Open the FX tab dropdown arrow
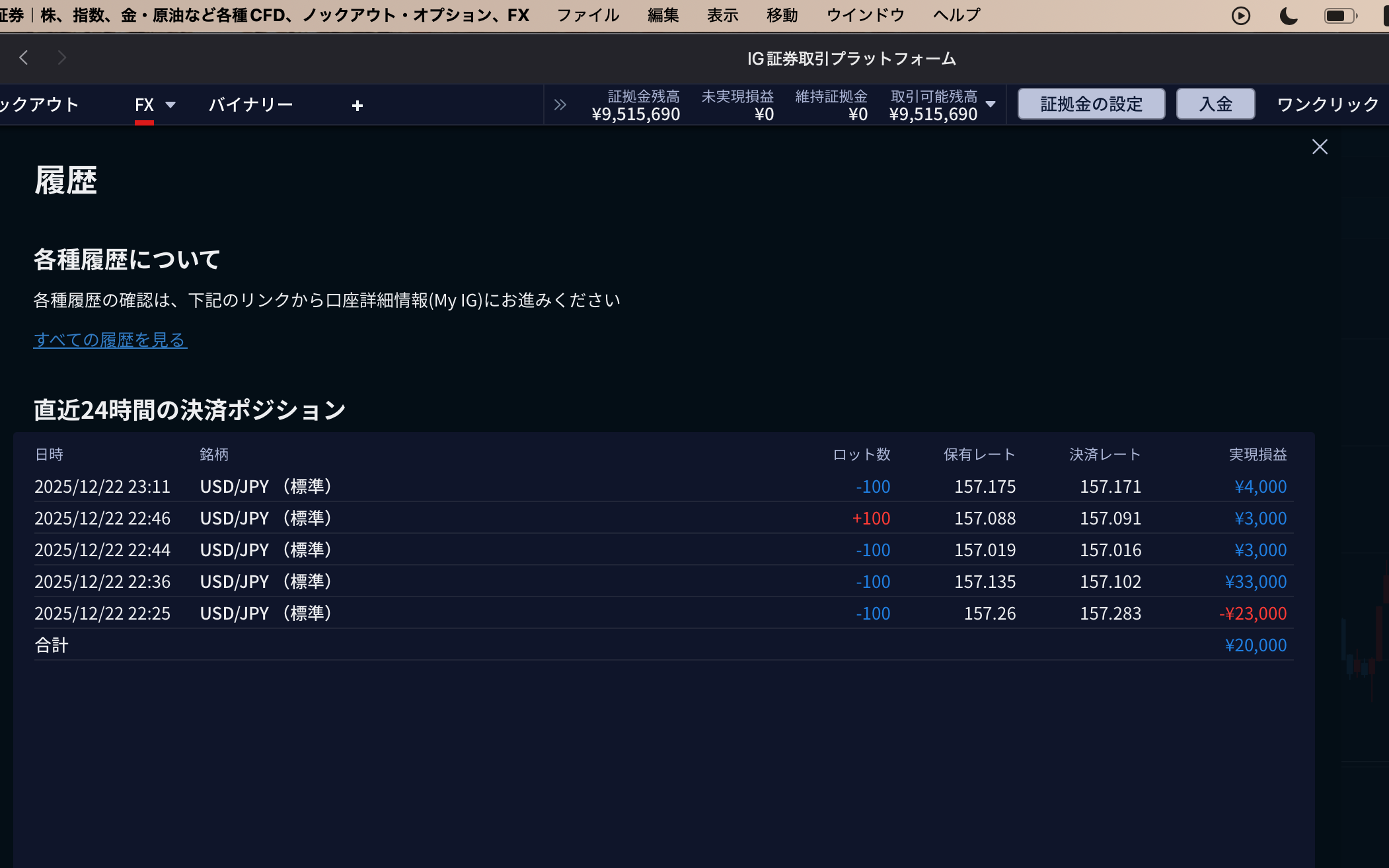Screen dimensions: 1389x868 tap(170, 105)
